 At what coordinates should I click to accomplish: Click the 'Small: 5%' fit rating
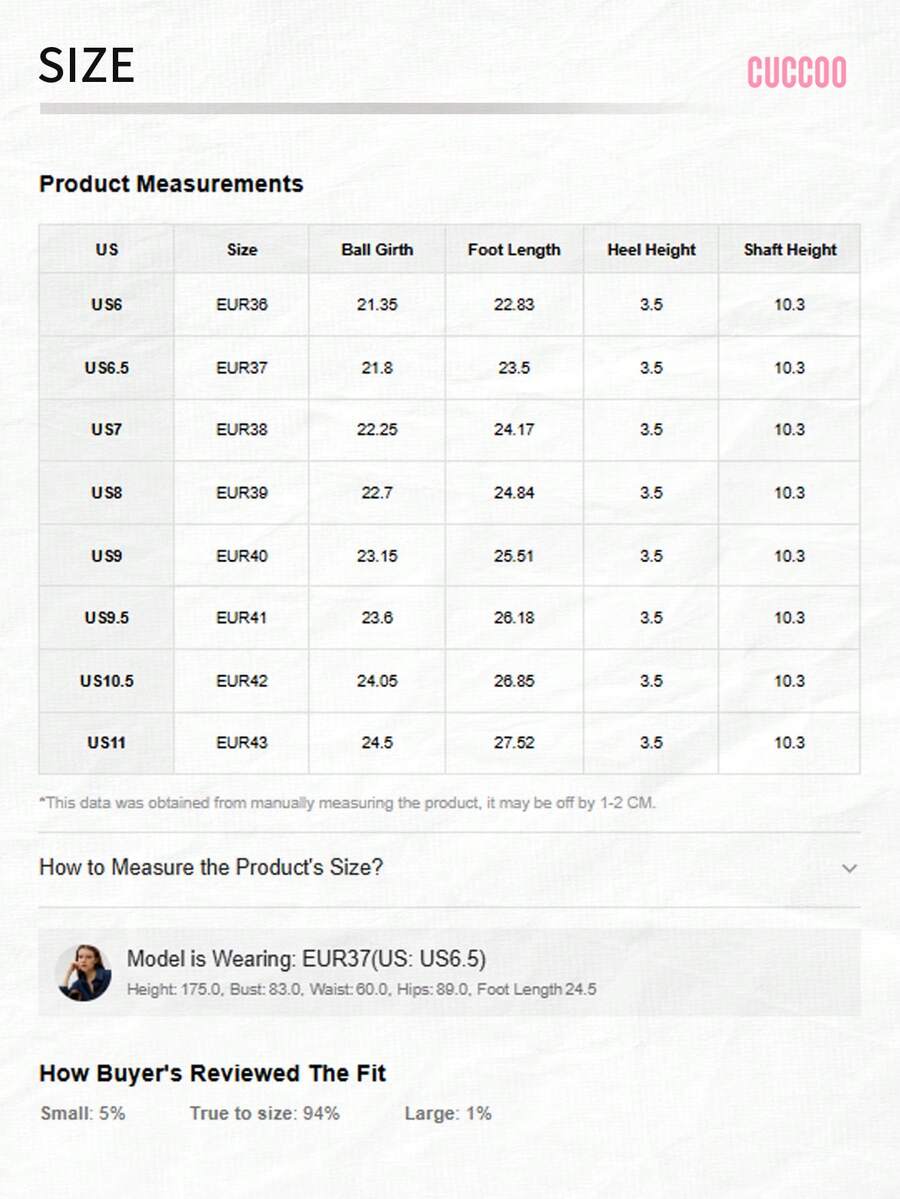click(x=83, y=1113)
